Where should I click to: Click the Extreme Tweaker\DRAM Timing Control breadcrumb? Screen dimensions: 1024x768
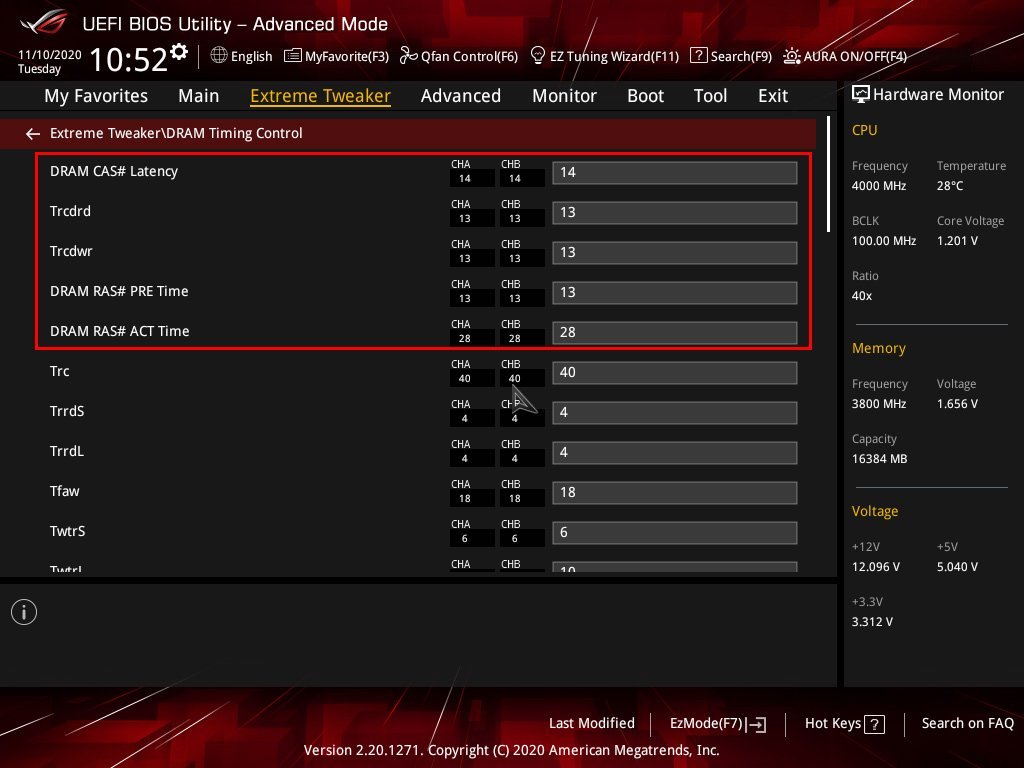[x=176, y=133]
